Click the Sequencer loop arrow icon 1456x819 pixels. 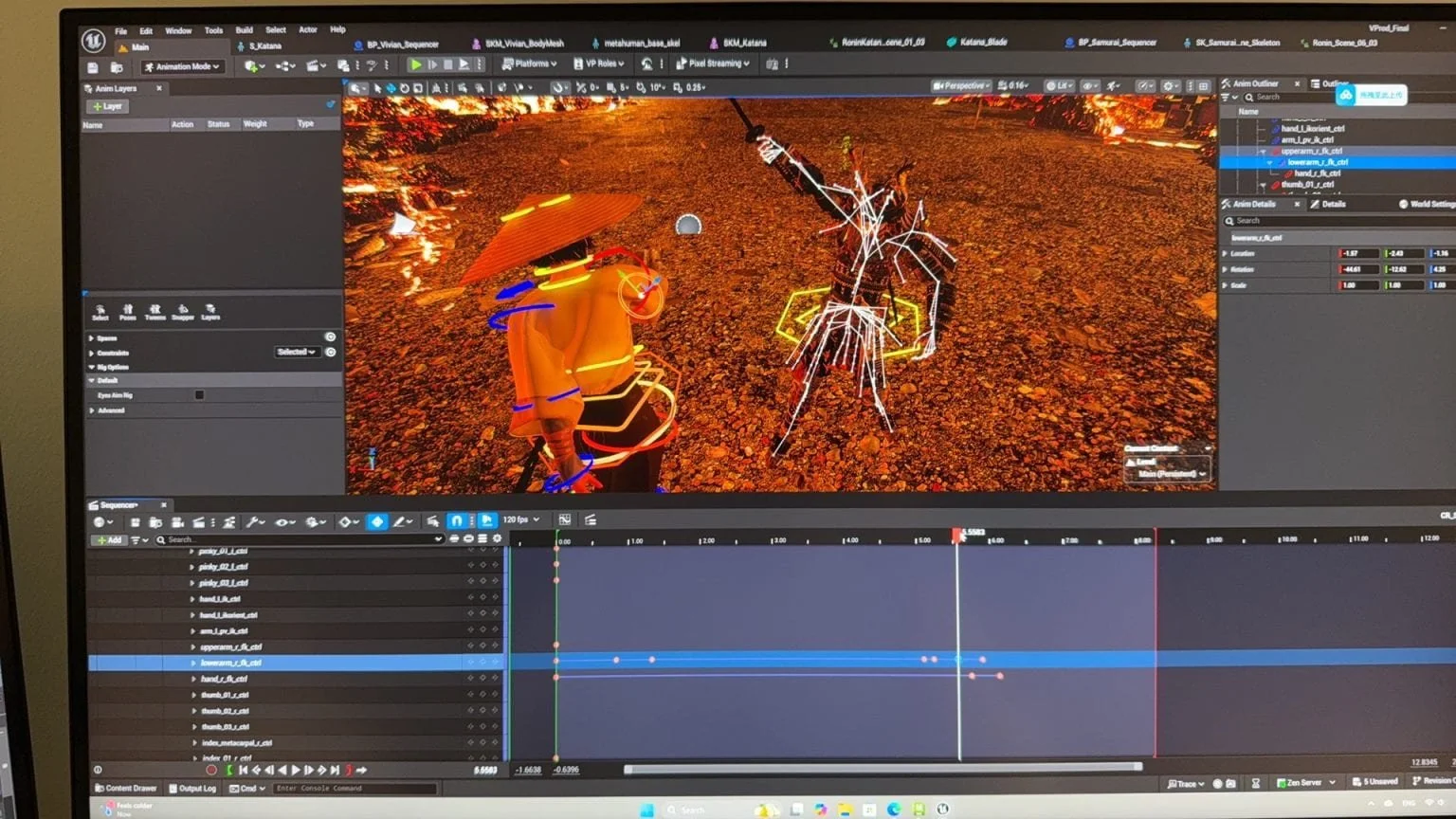361,771
